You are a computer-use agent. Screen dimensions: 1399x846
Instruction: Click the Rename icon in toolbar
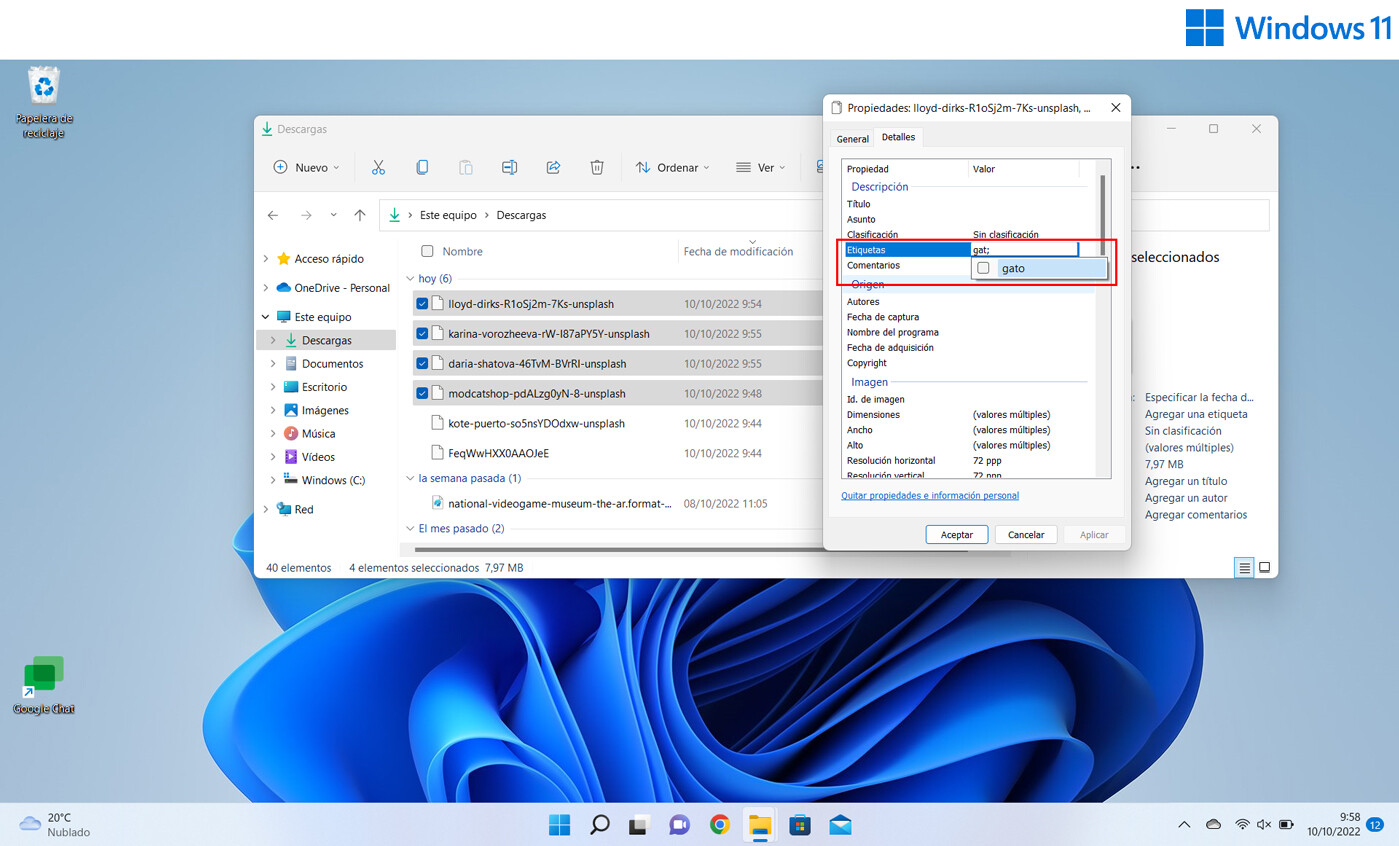(x=509, y=168)
